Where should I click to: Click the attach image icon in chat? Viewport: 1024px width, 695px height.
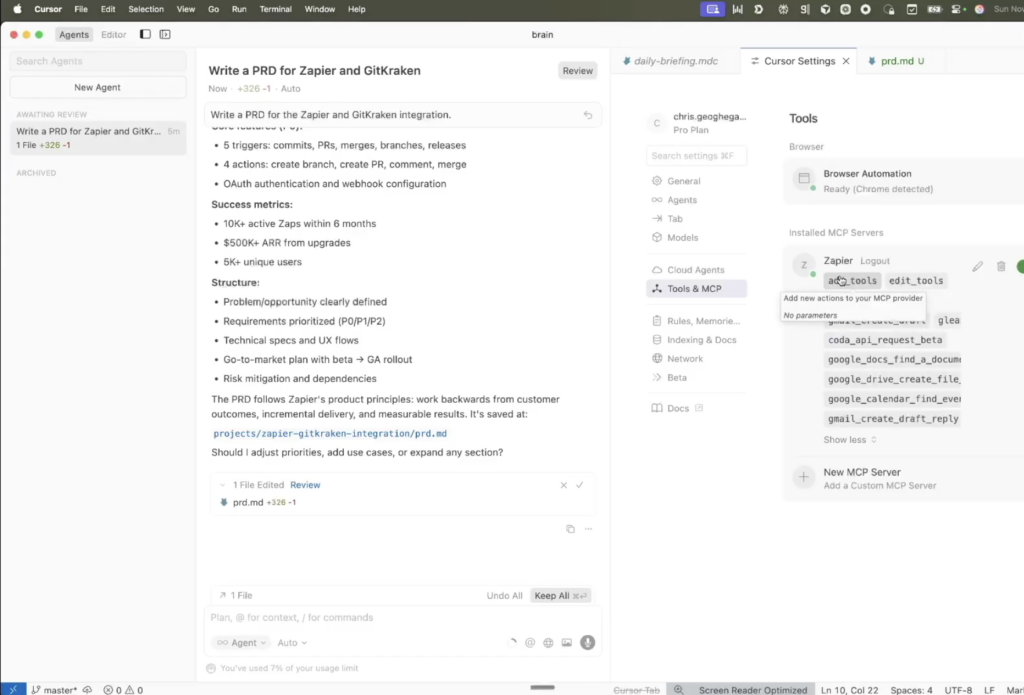point(567,643)
